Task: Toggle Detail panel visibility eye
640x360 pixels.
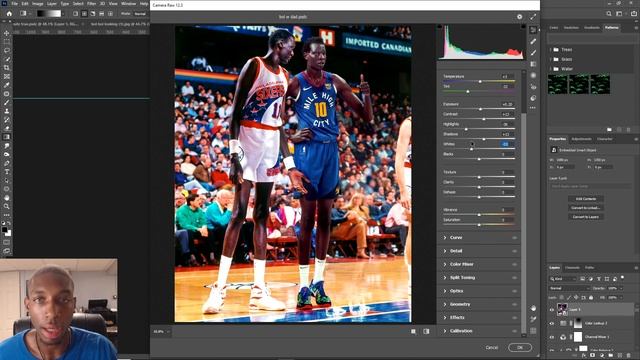Action: pyautogui.click(x=514, y=251)
